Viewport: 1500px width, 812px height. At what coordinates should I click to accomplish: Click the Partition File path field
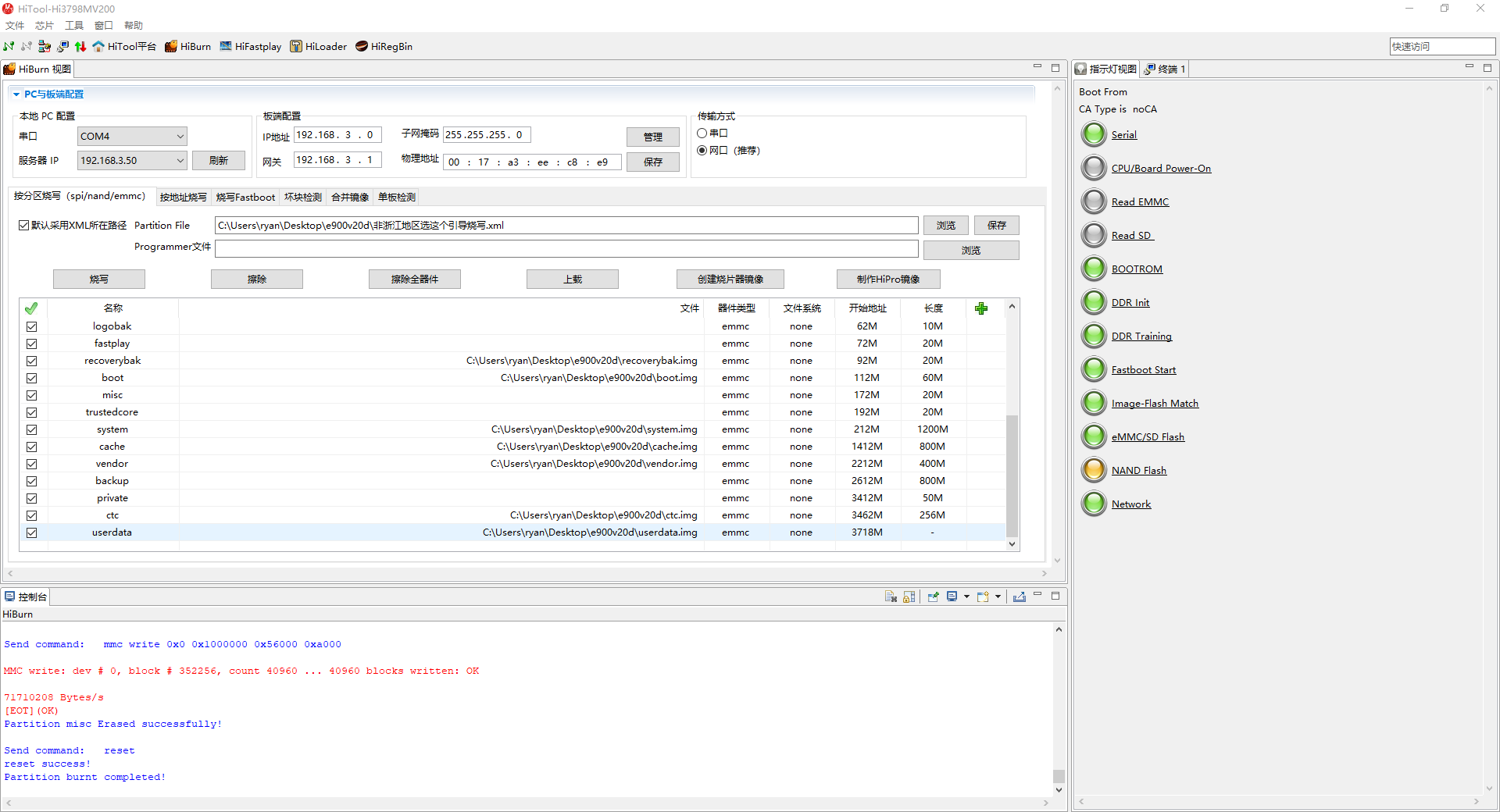[566, 226]
